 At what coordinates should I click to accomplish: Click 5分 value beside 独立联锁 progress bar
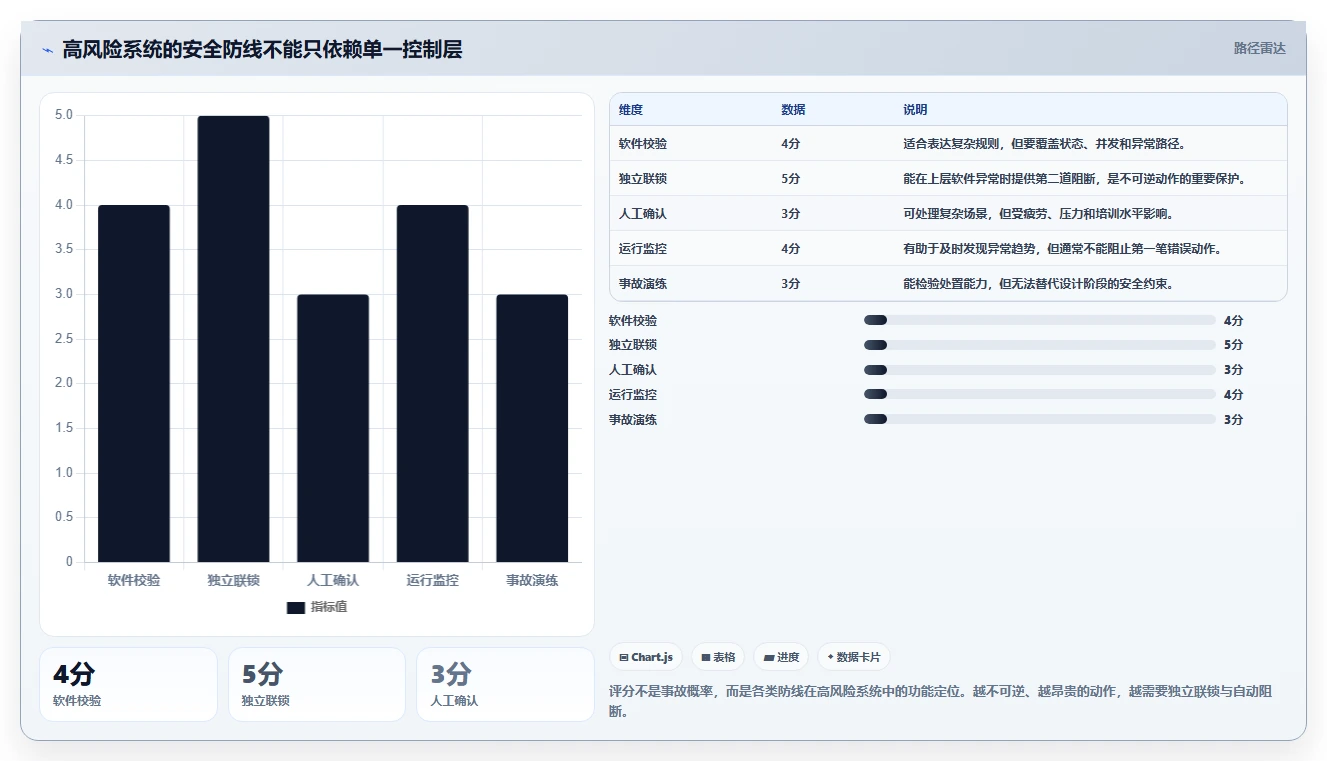pos(1233,345)
